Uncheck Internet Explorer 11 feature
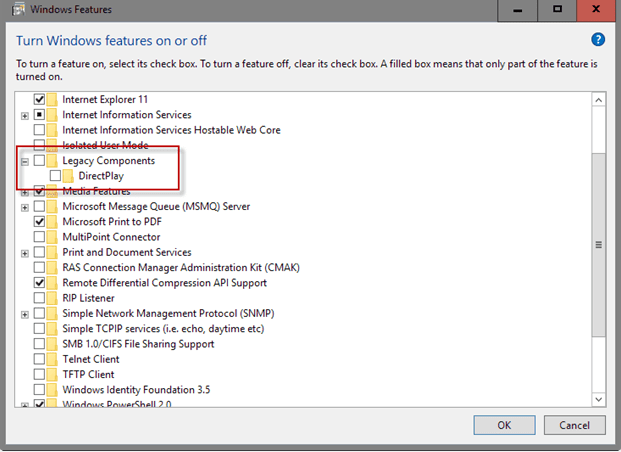The width and height of the screenshot is (621, 452). [39, 100]
